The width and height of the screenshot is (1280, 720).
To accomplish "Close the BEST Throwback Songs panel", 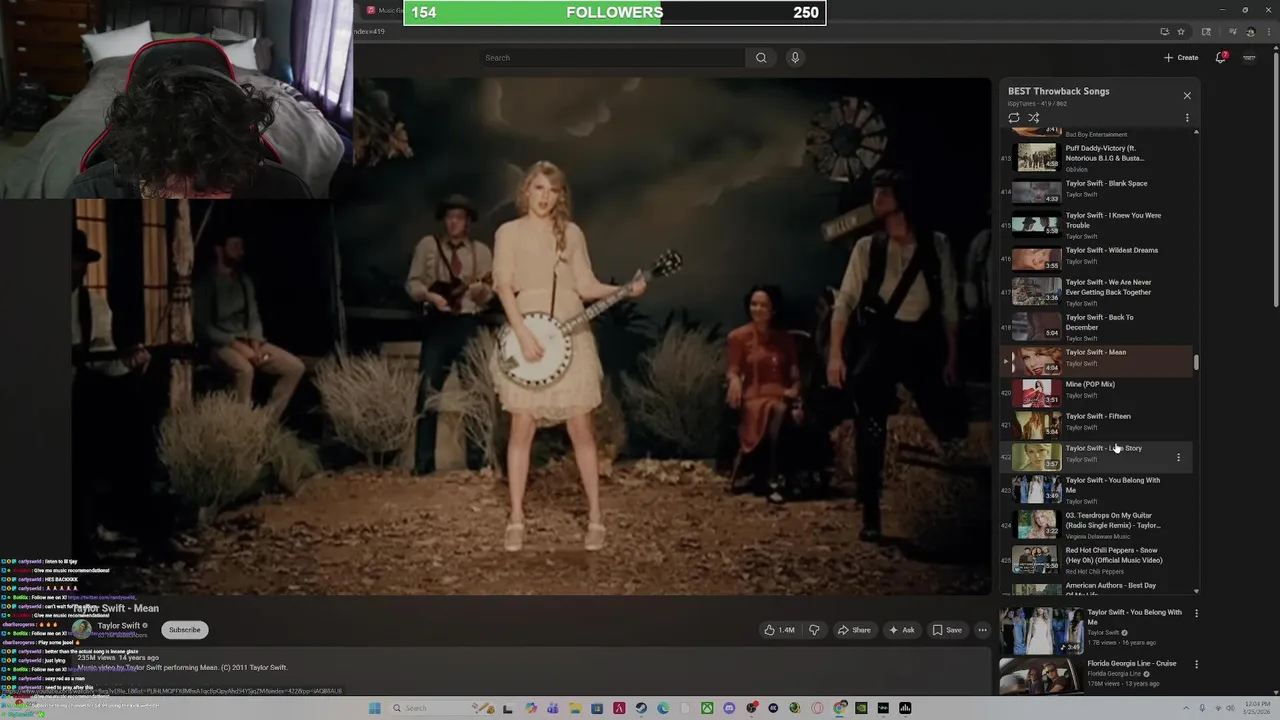I will coord(1187,96).
